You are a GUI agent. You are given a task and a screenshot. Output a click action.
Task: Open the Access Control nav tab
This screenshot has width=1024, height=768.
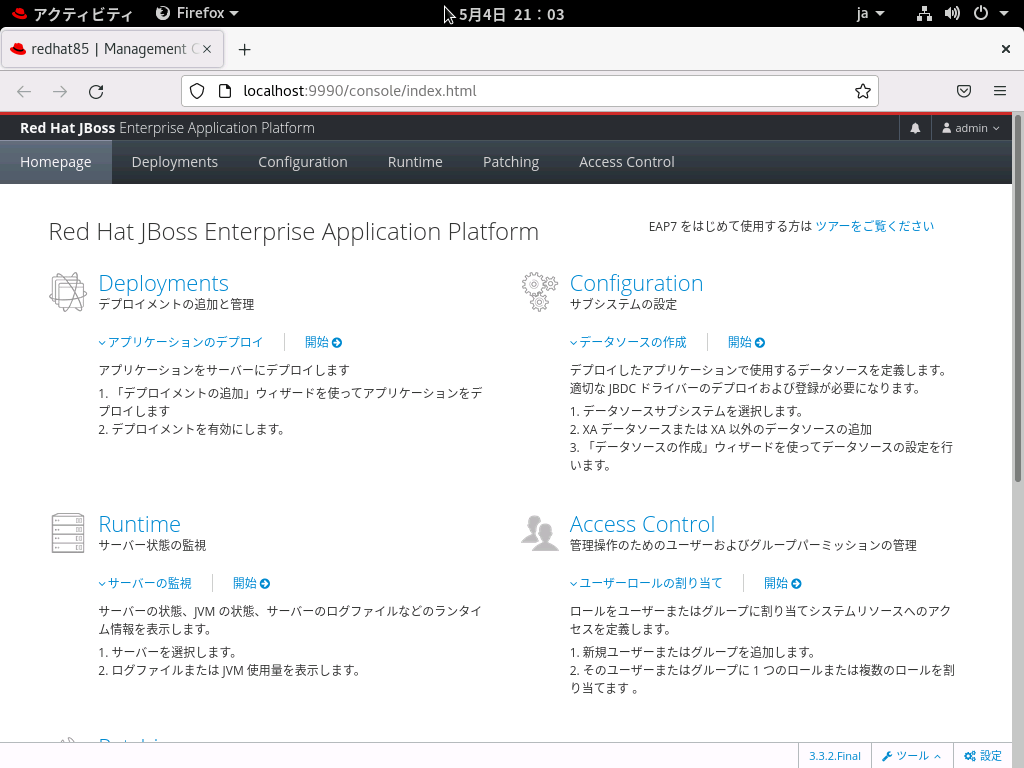click(x=626, y=162)
